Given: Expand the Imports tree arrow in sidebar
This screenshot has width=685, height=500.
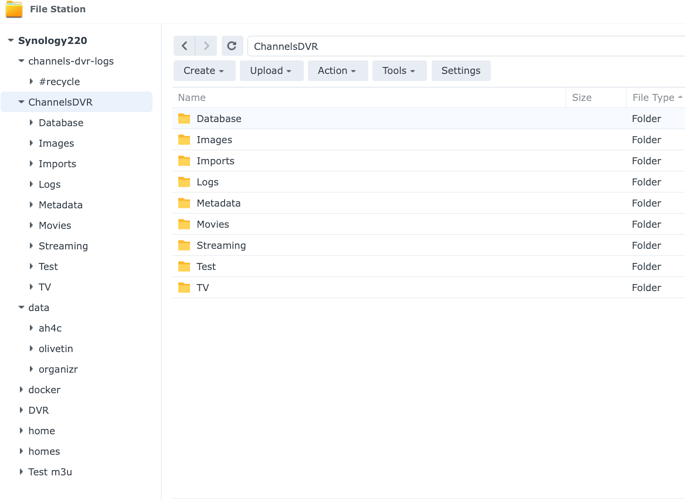Looking at the screenshot, I should [x=31, y=164].
